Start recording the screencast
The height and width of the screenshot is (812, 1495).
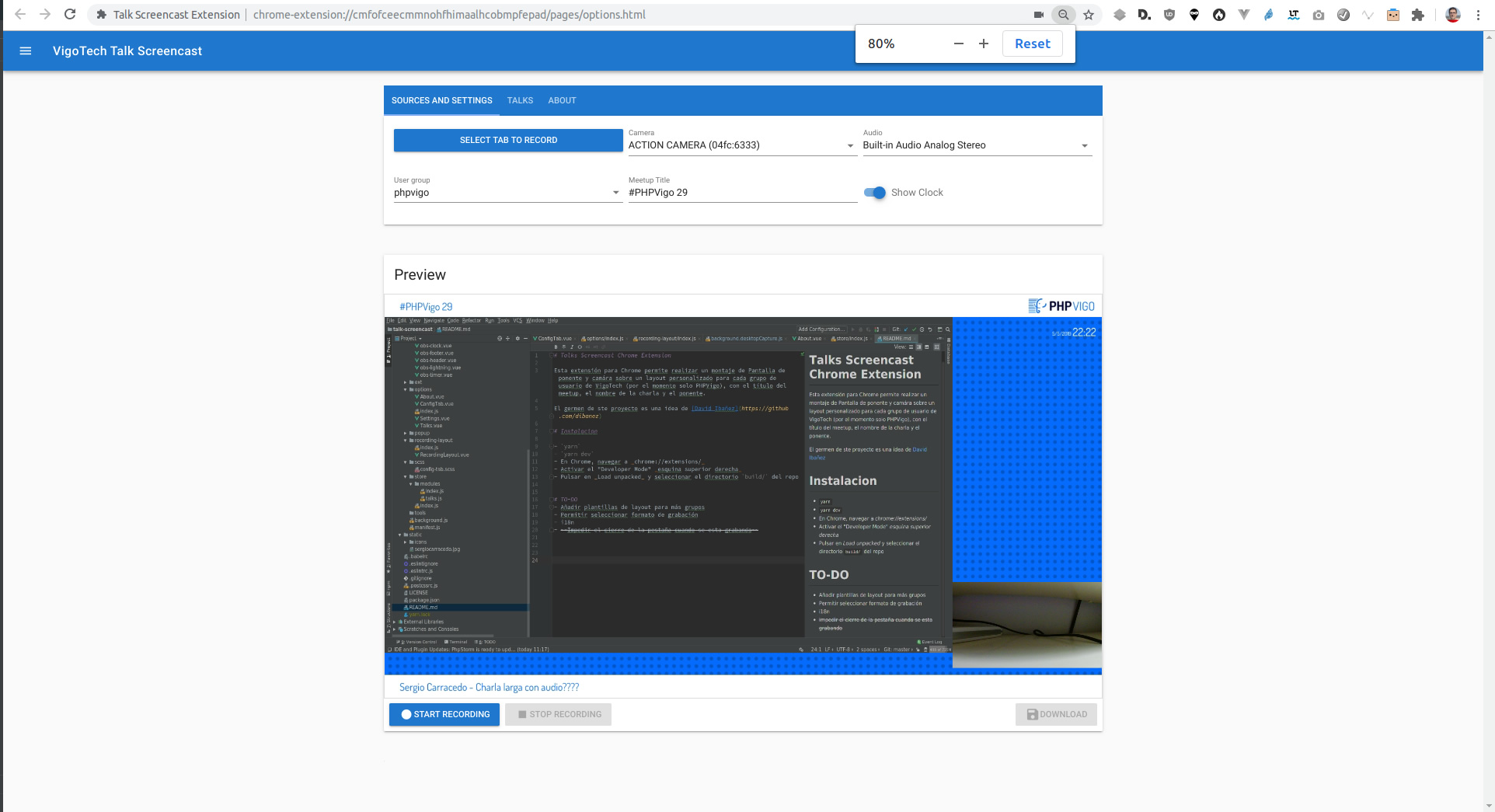point(444,715)
